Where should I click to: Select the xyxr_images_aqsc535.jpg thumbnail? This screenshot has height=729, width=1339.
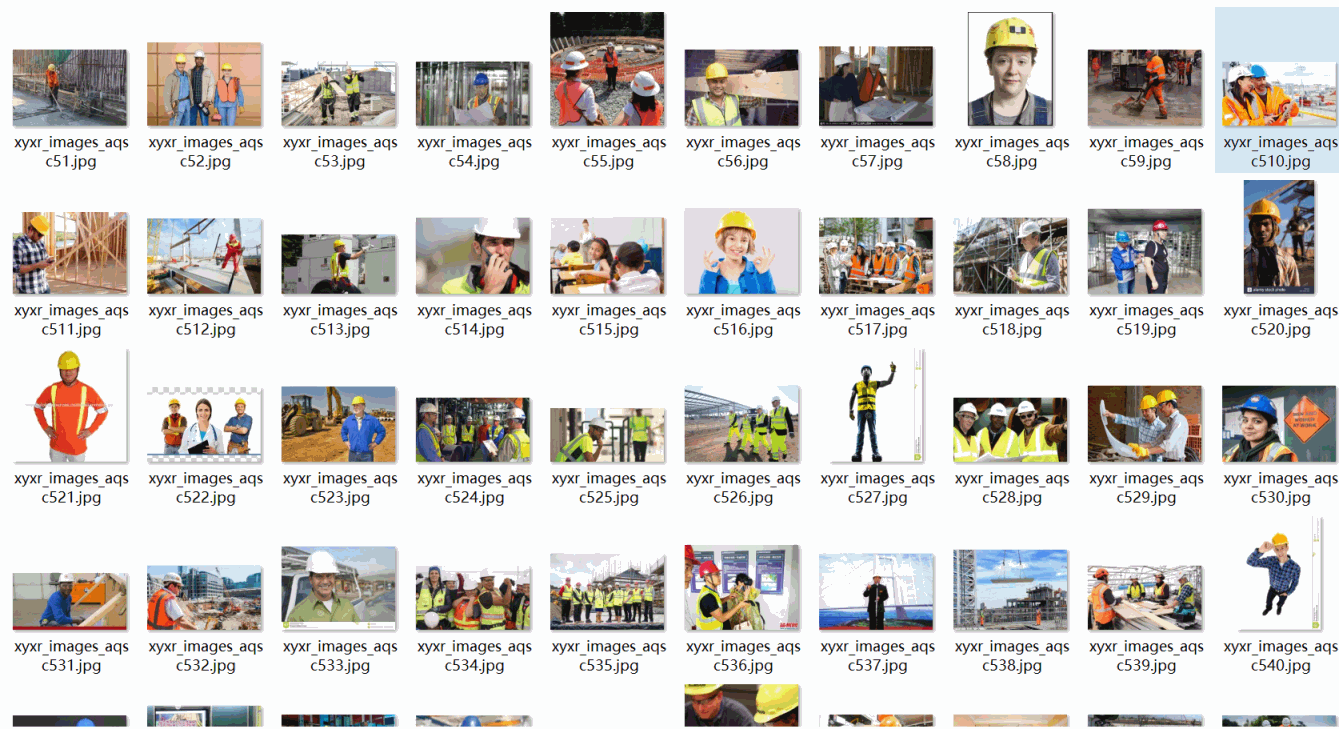point(607,592)
